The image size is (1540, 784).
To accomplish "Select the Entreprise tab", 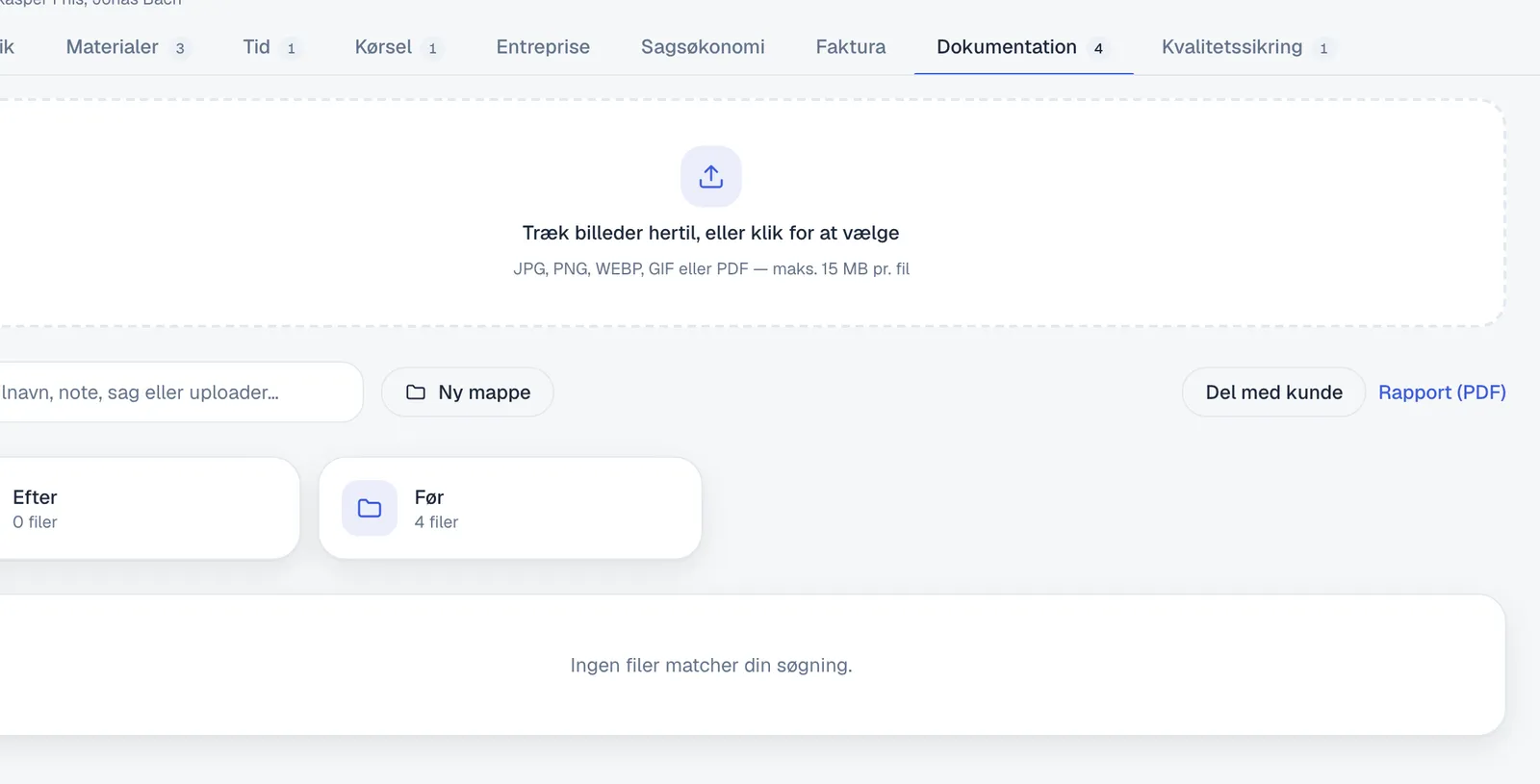I will point(543,47).
